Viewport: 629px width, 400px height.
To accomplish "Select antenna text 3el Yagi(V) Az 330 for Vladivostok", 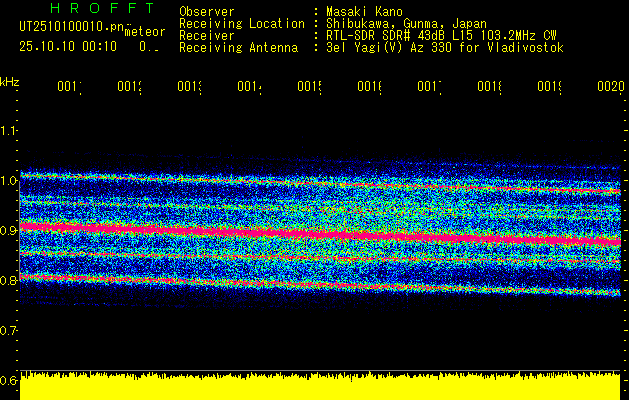I will [x=445, y=48].
